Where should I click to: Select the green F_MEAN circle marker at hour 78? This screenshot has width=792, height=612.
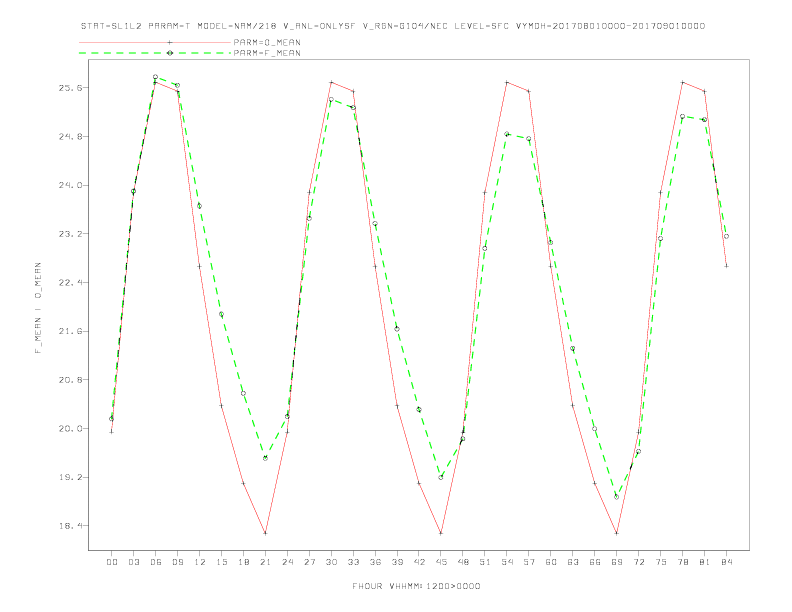pyautogui.click(x=683, y=116)
